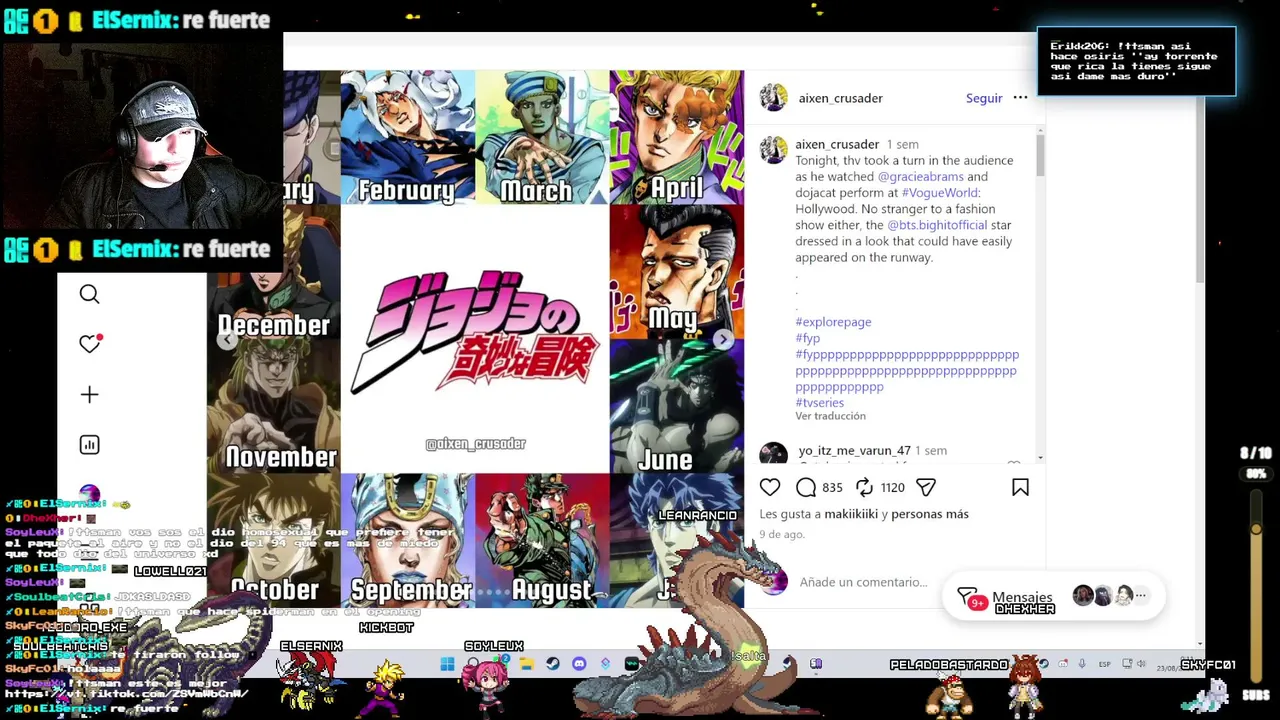Image resolution: width=1280 pixels, height=720 pixels.
Task: Like the post with heart icon
Action: (x=769, y=487)
